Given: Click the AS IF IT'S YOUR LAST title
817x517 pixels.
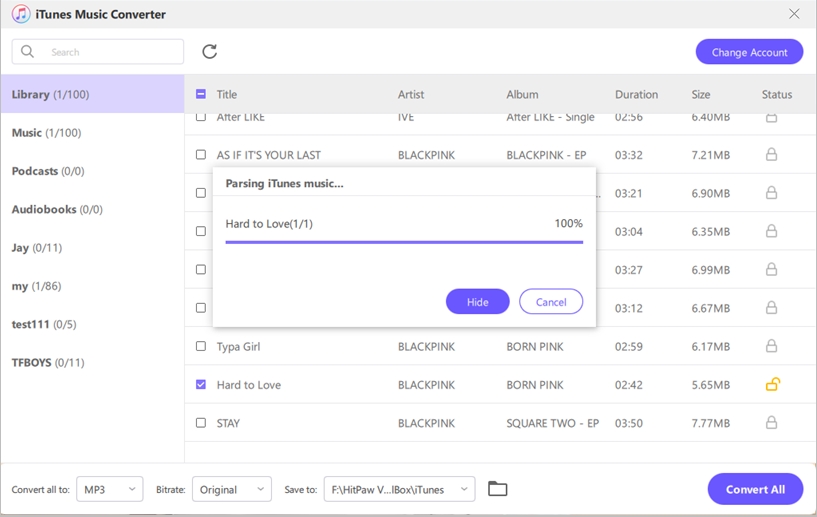Looking at the screenshot, I should tap(268, 155).
